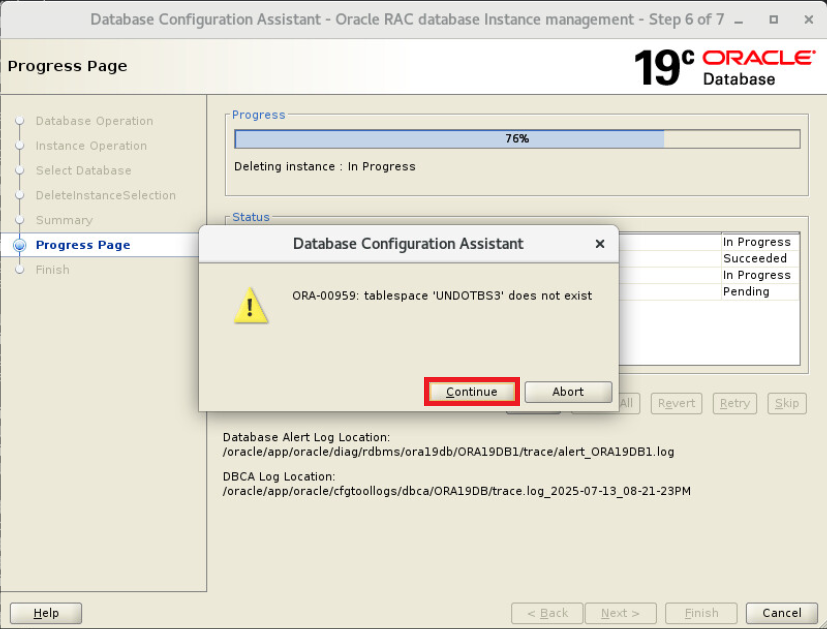Click the Succeeded status cell
Viewport: 827px width, 629px height.
(x=759, y=258)
